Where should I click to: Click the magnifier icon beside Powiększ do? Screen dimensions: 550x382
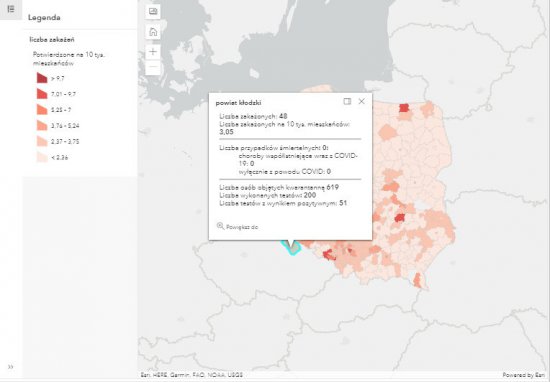click(x=220, y=226)
